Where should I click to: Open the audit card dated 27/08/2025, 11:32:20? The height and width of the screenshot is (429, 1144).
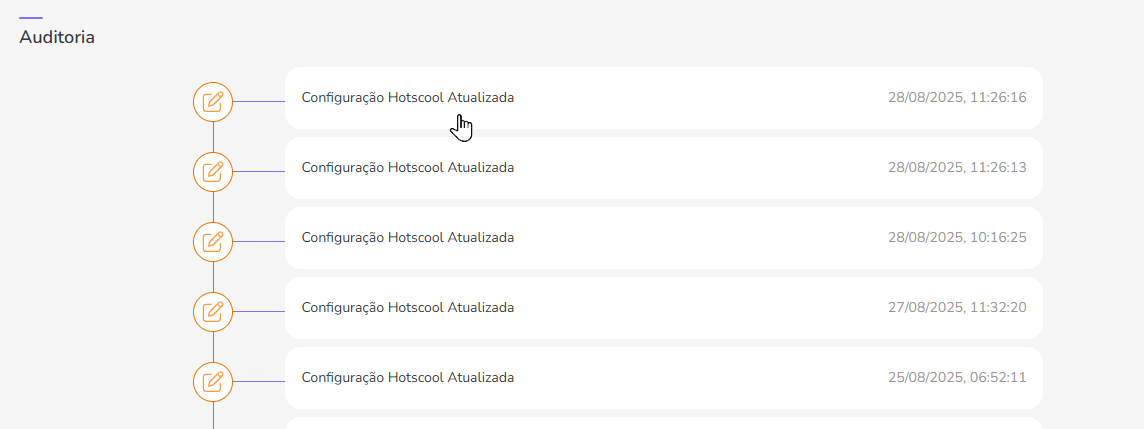[x=663, y=308]
